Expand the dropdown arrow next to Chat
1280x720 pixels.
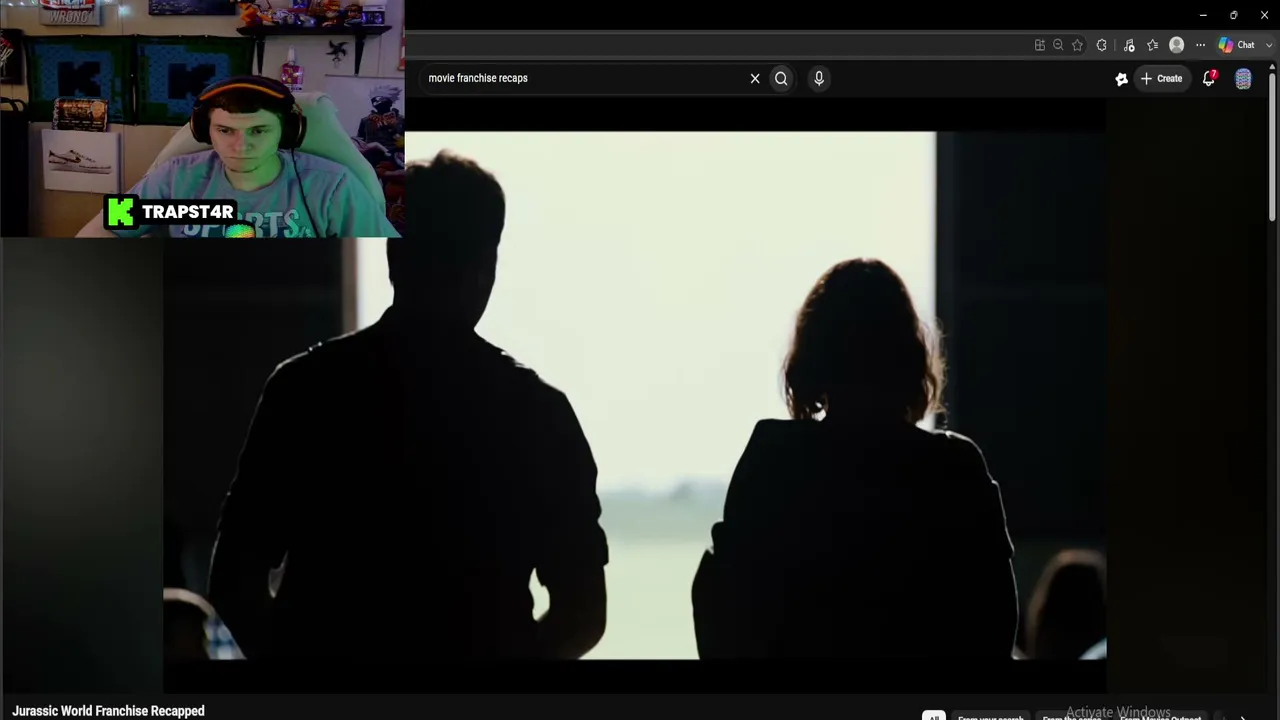pos(1269,45)
